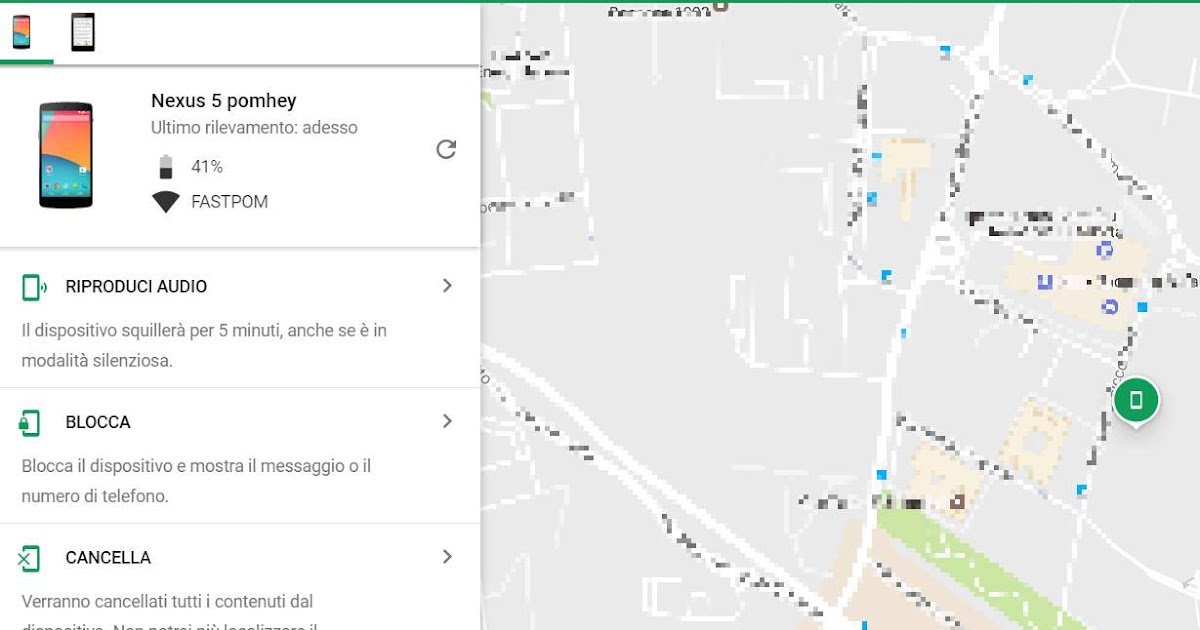Click the battery level icon
1200x630 pixels.
point(166,167)
